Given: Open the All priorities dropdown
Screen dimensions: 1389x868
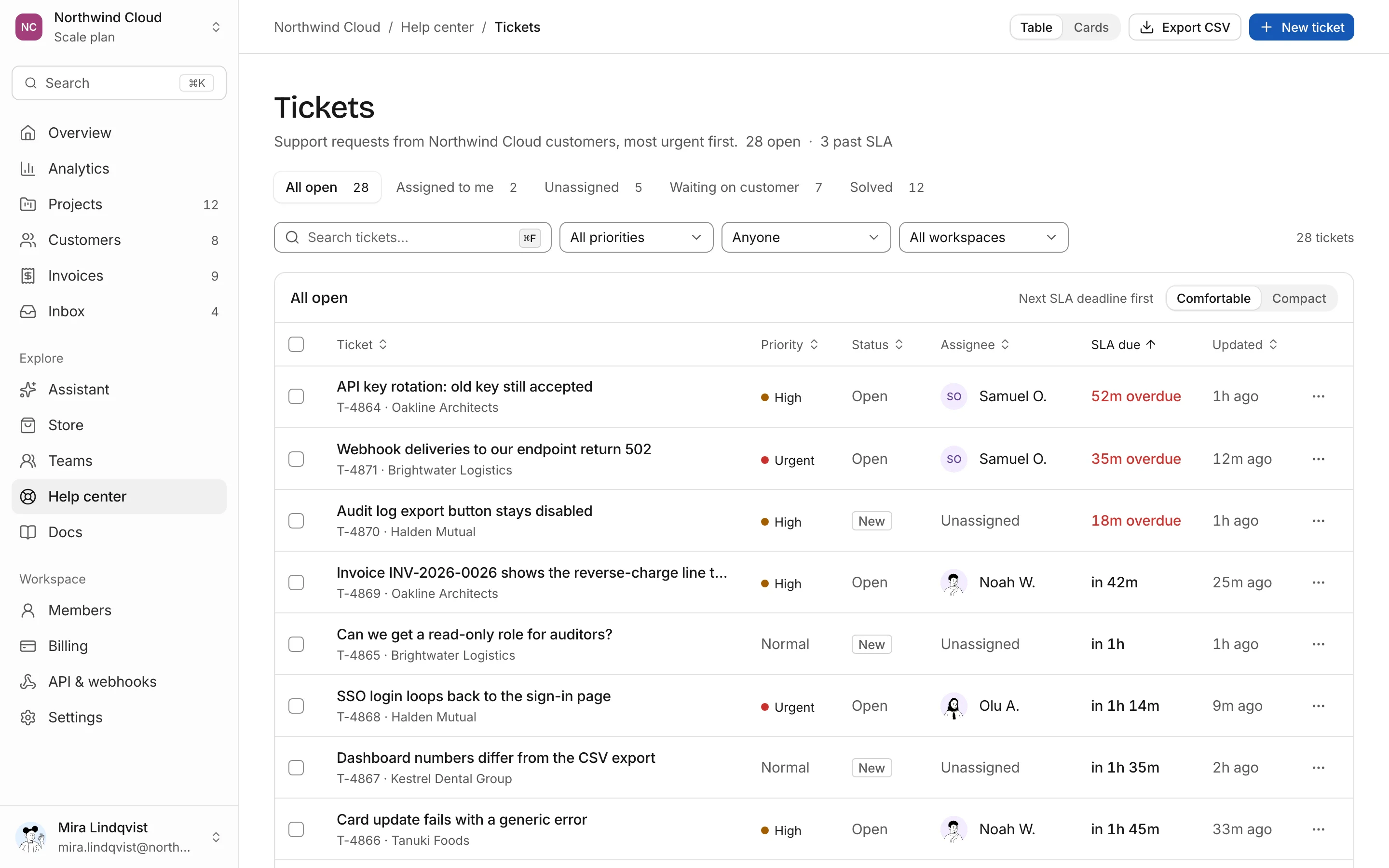Looking at the screenshot, I should click(x=636, y=237).
